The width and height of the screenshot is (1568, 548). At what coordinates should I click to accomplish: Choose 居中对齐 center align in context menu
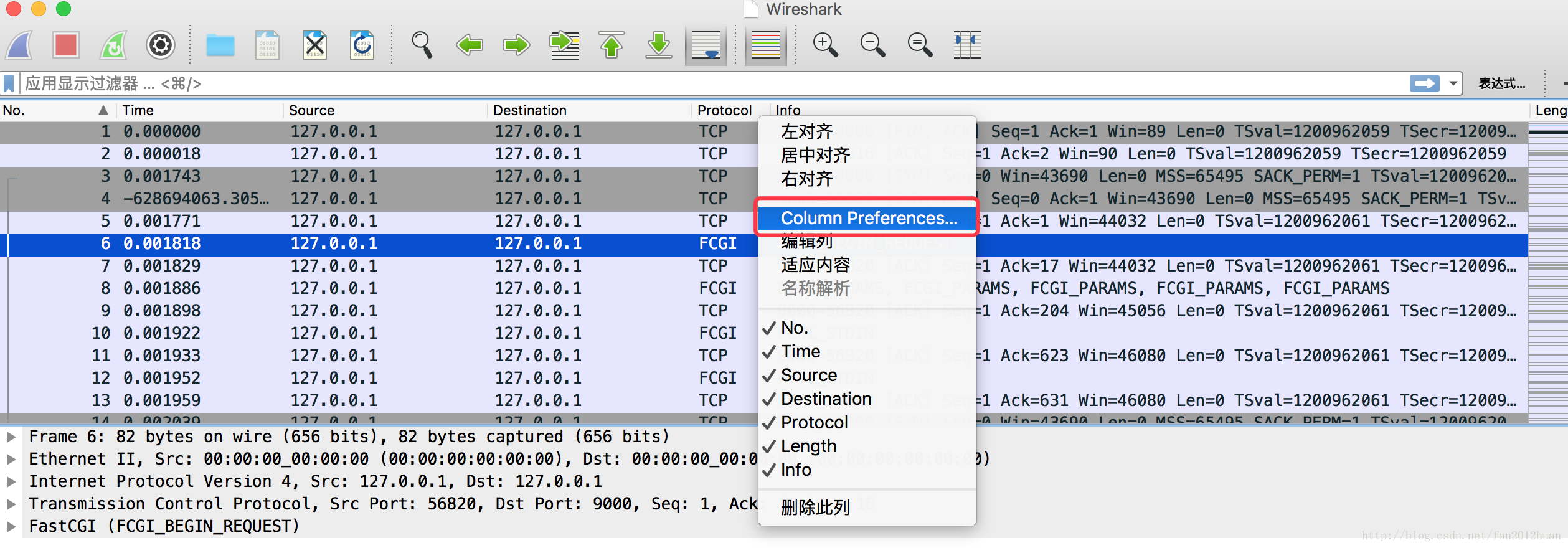[867, 155]
